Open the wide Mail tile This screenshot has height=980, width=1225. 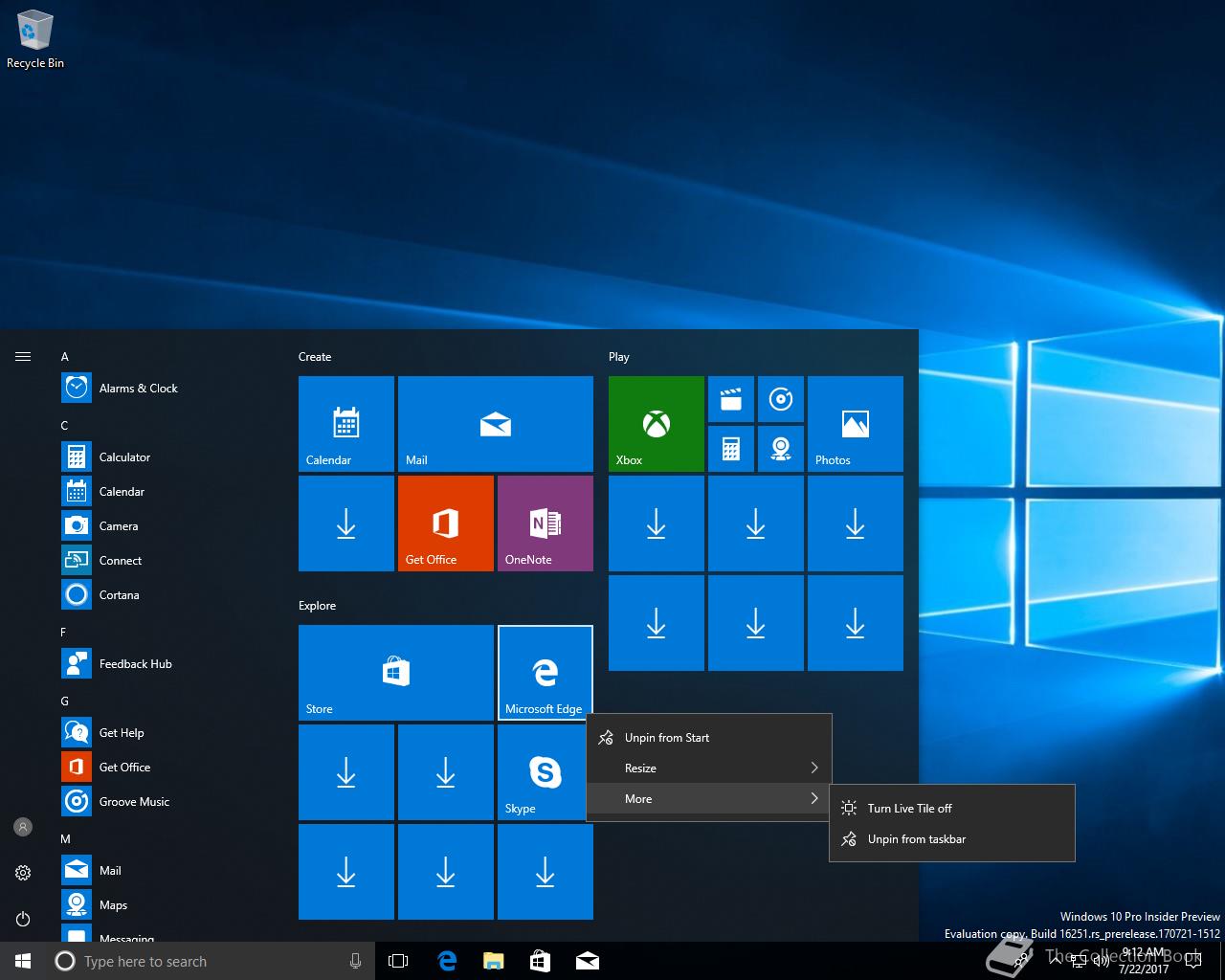(496, 423)
